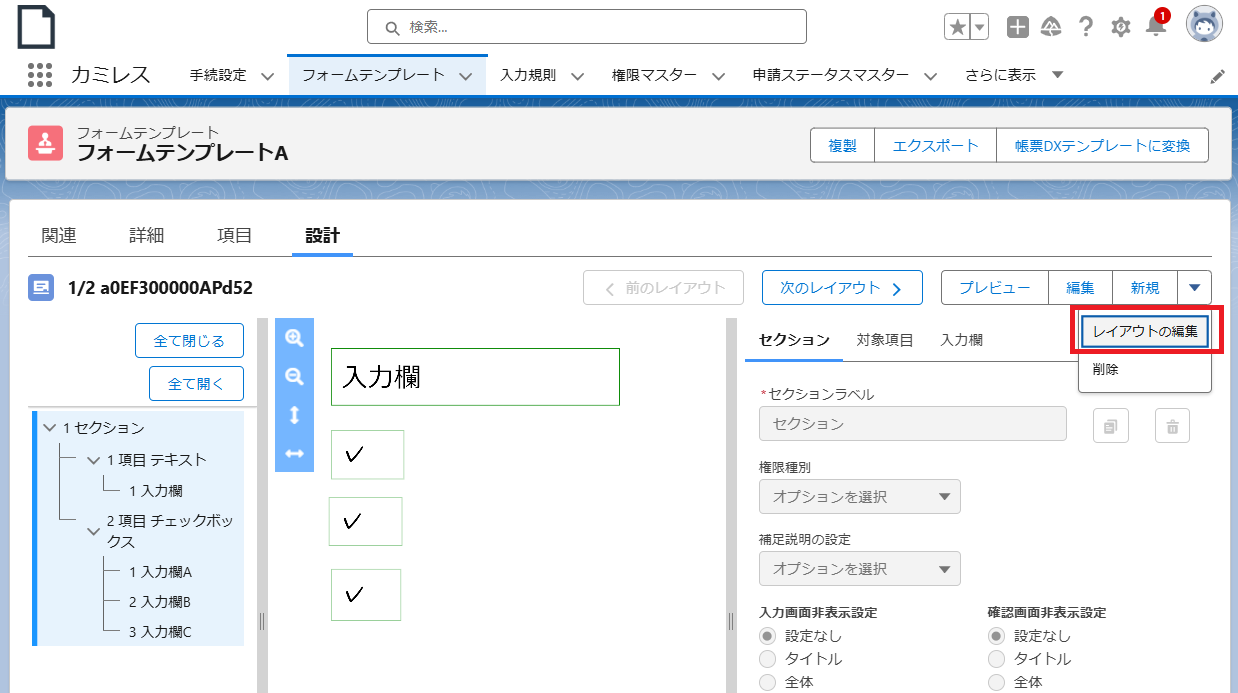
Task: Open the 補足説明の設定 dropdown
Action: [859, 569]
